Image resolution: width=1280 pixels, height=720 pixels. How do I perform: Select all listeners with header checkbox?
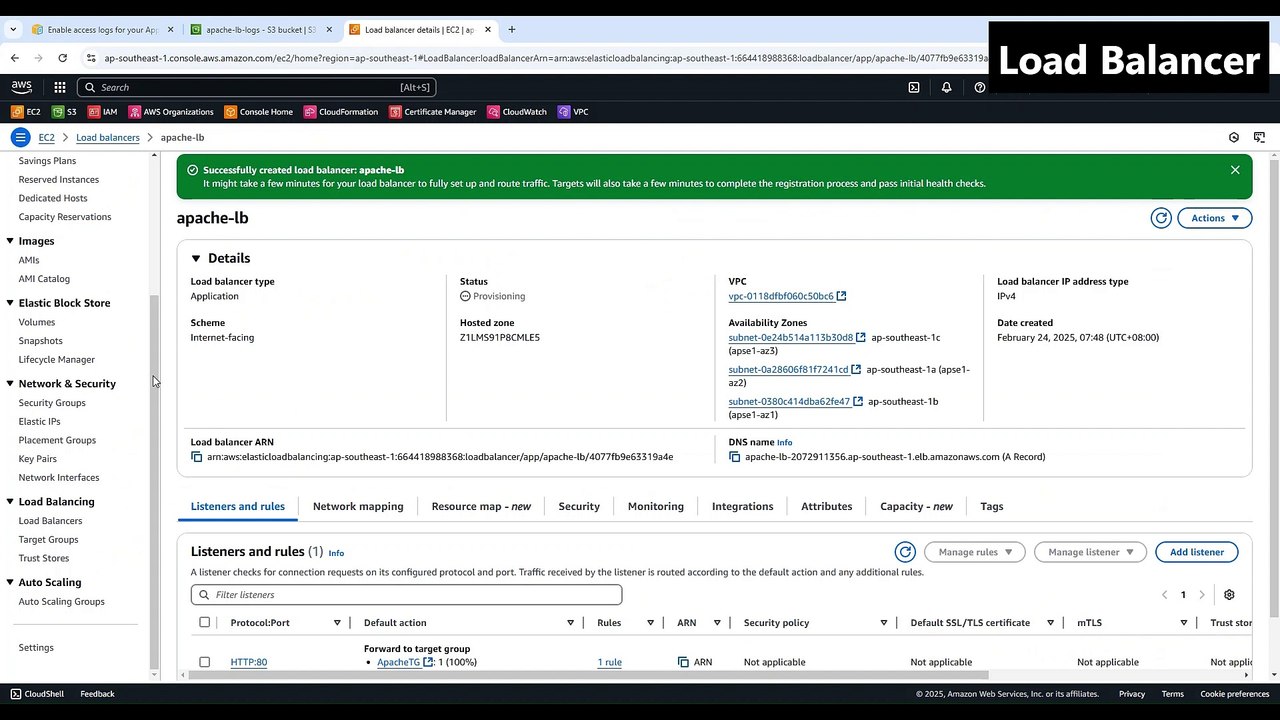(x=205, y=622)
